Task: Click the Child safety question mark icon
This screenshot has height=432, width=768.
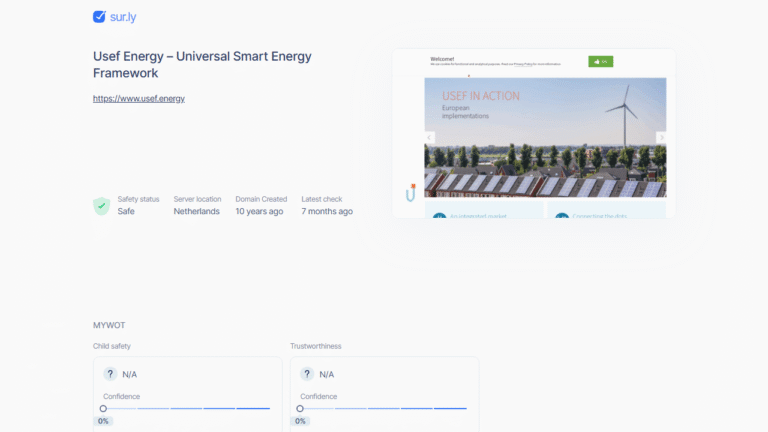Action: (x=110, y=374)
